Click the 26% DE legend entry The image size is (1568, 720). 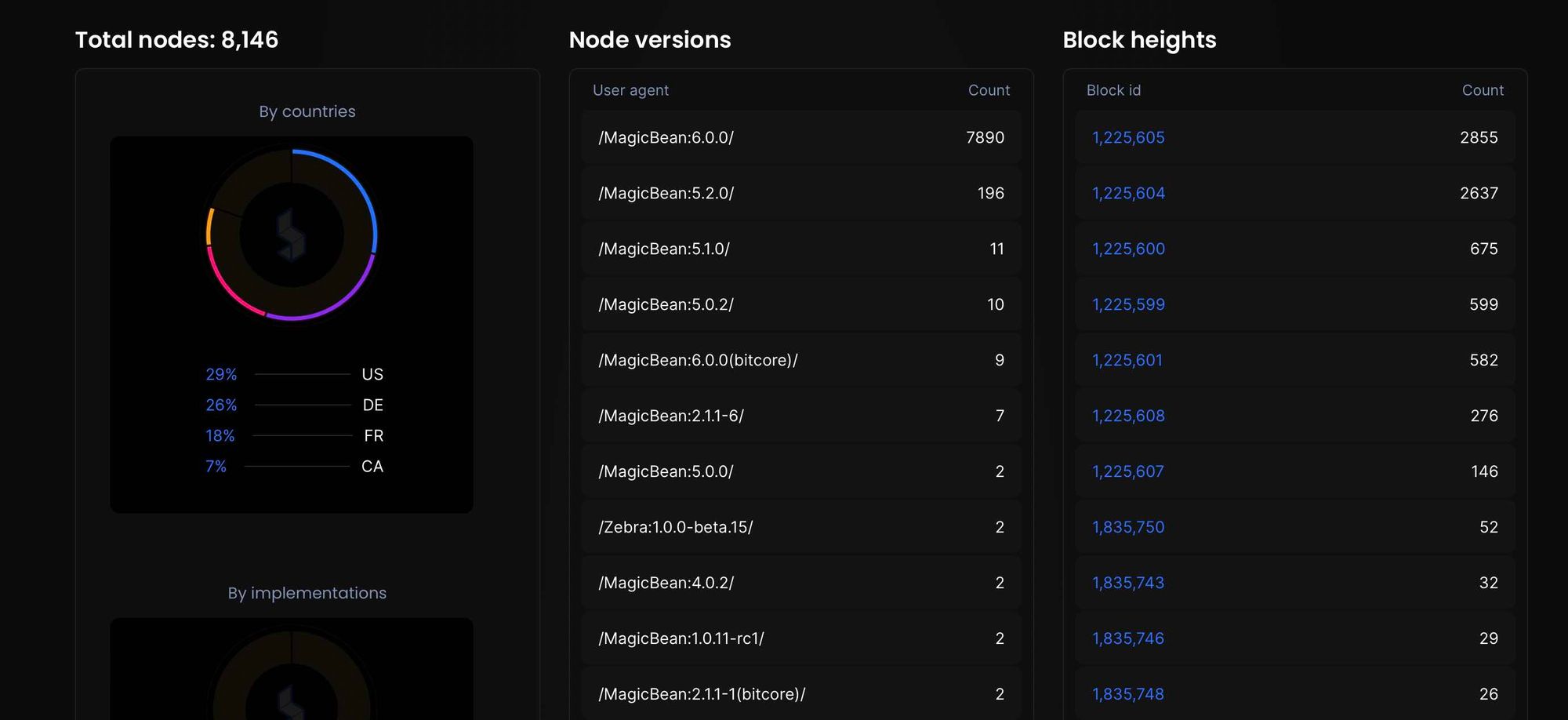(294, 405)
